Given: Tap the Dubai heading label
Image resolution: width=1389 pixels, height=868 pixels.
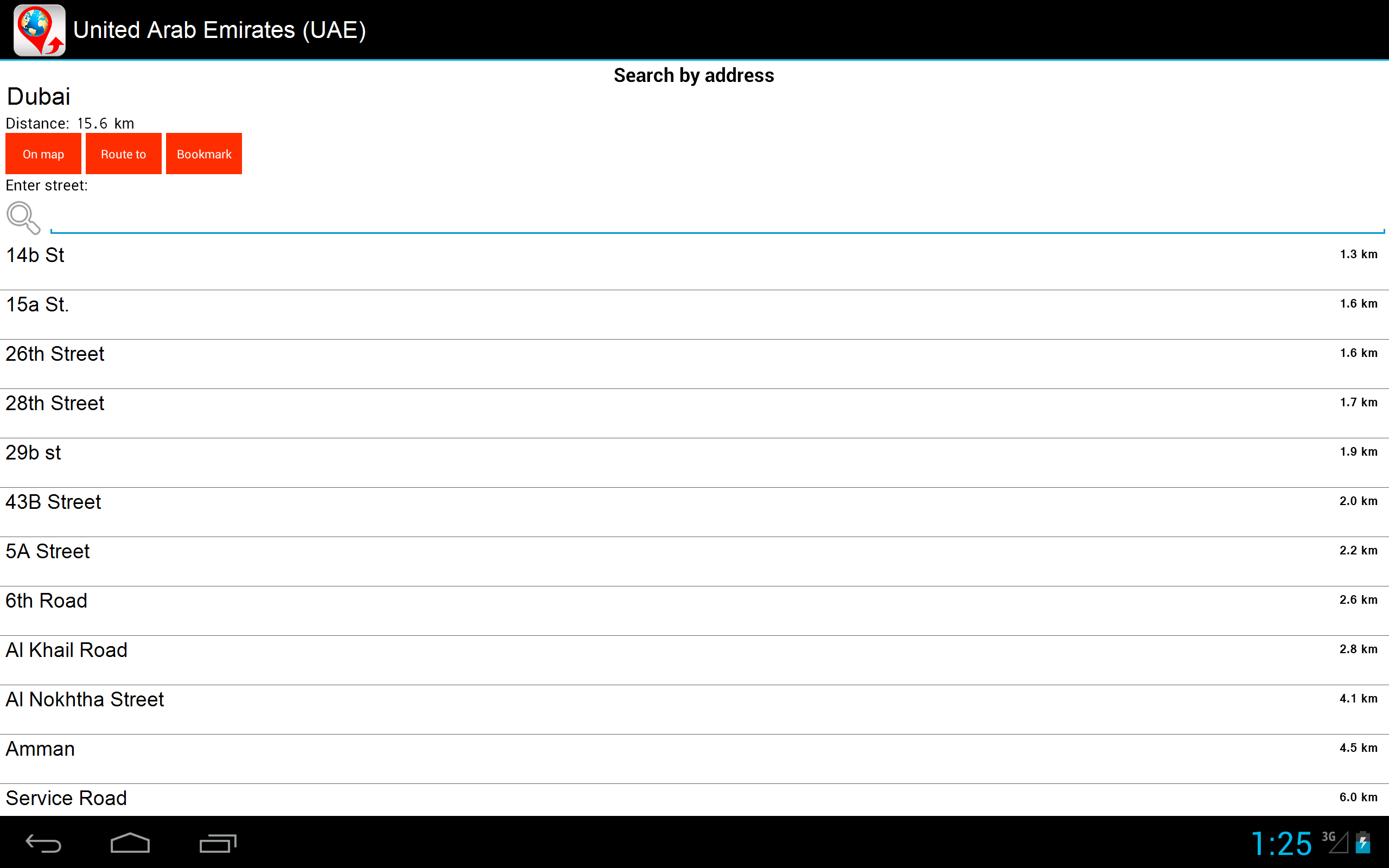Looking at the screenshot, I should click(x=39, y=96).
